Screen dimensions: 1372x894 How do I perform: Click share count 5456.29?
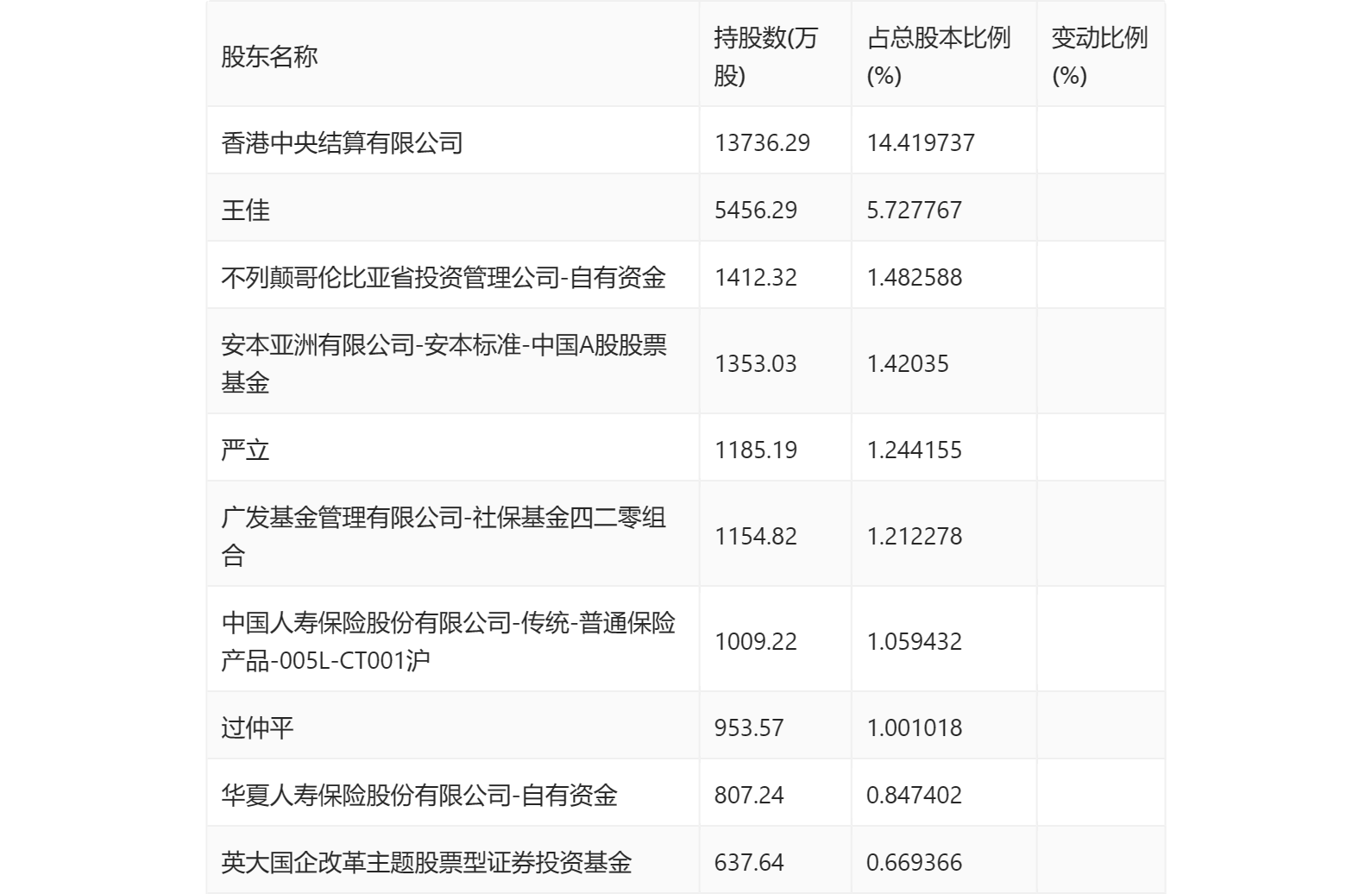coord(755,210)
